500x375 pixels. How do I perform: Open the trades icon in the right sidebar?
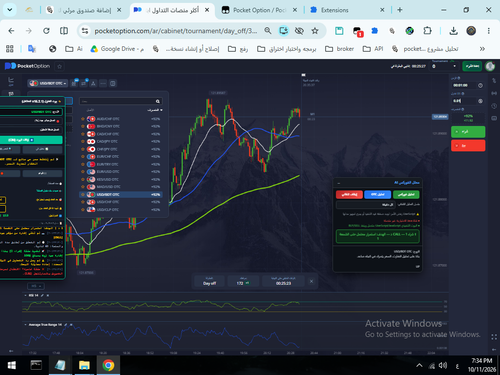494,81
